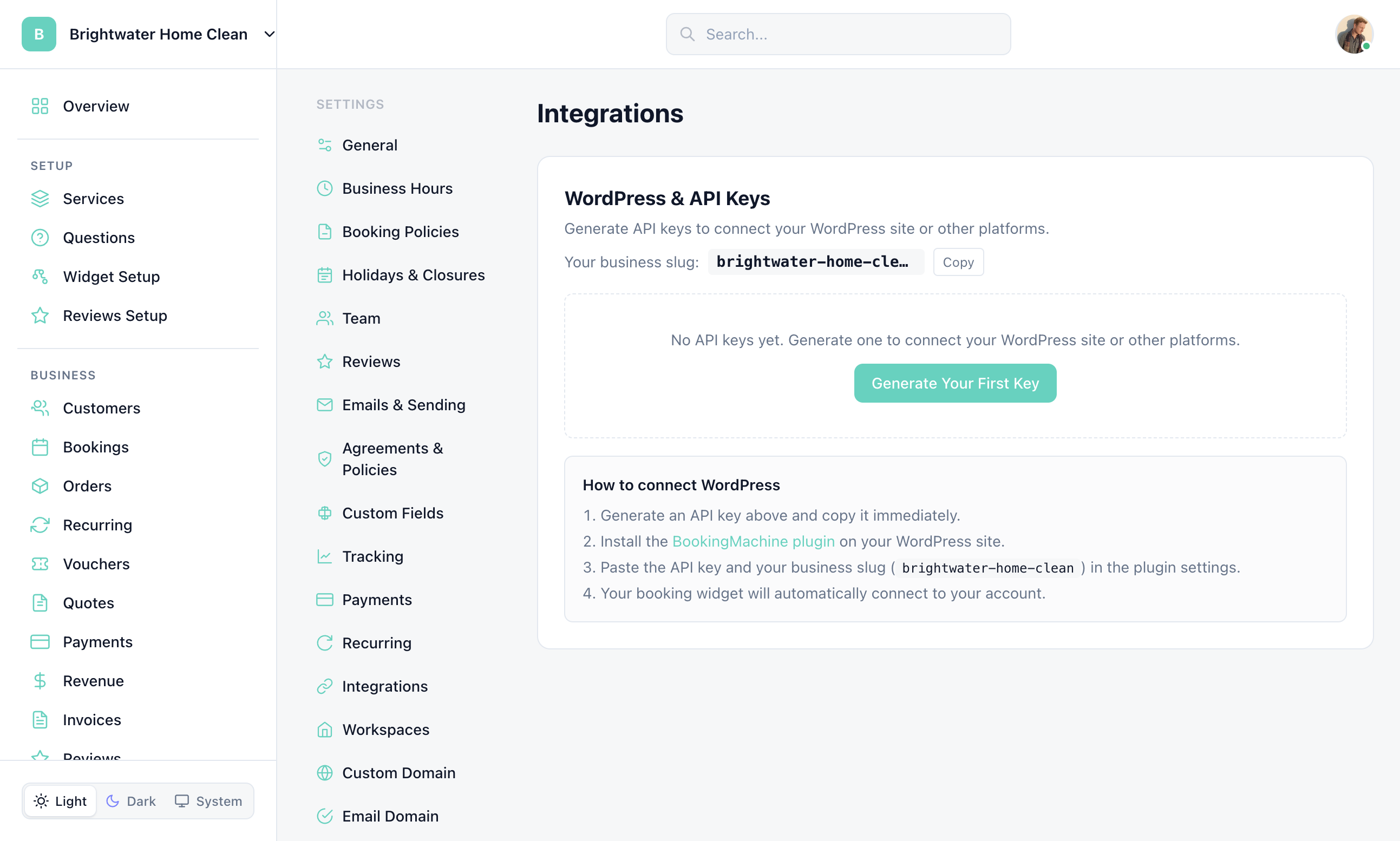Click the Customers people icon

tap(40, 408)
